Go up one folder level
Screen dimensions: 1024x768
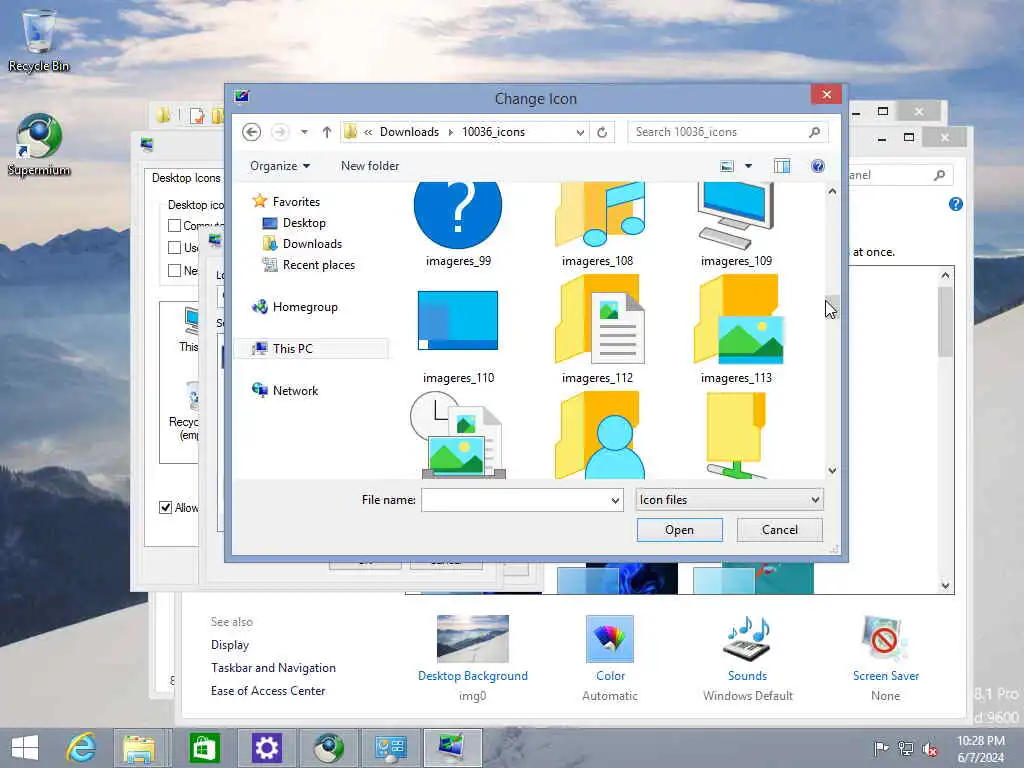[x=327, y=132]
